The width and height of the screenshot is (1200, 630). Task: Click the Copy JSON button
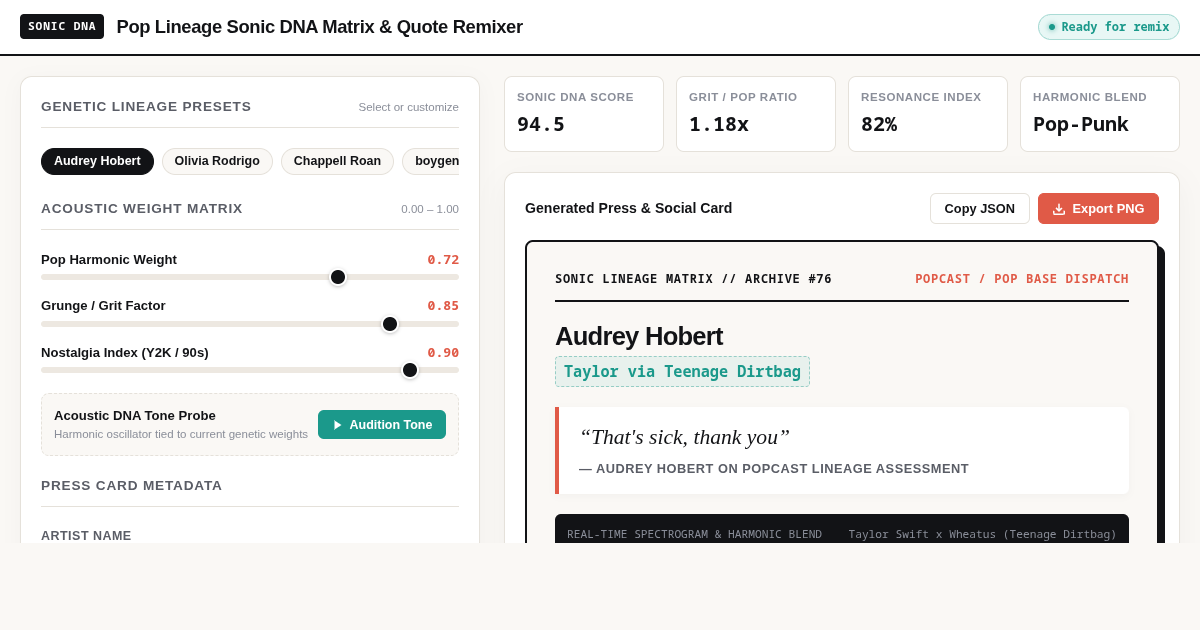click(x=980, y=209)
